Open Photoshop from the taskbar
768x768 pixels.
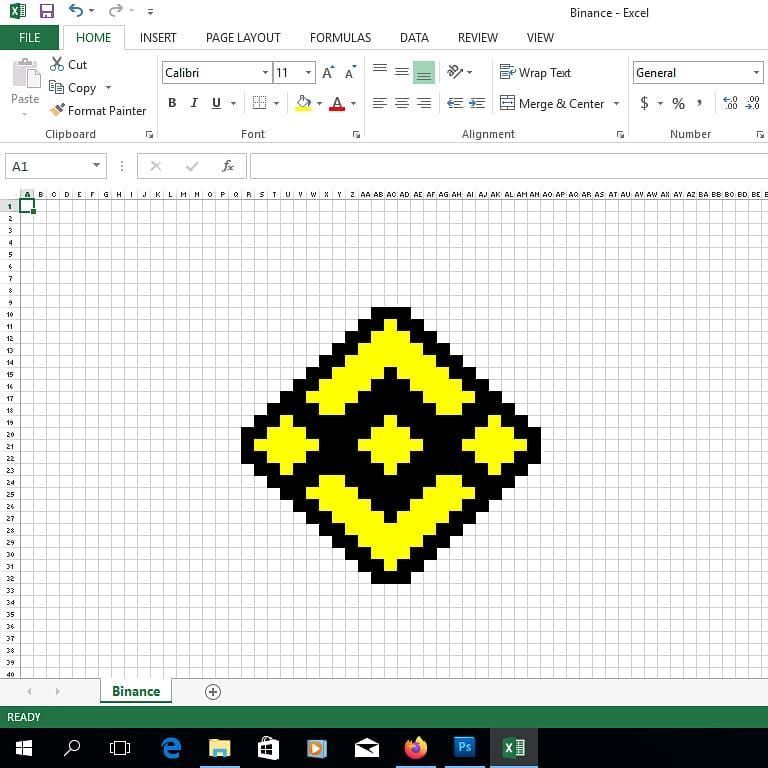(464, 747)
